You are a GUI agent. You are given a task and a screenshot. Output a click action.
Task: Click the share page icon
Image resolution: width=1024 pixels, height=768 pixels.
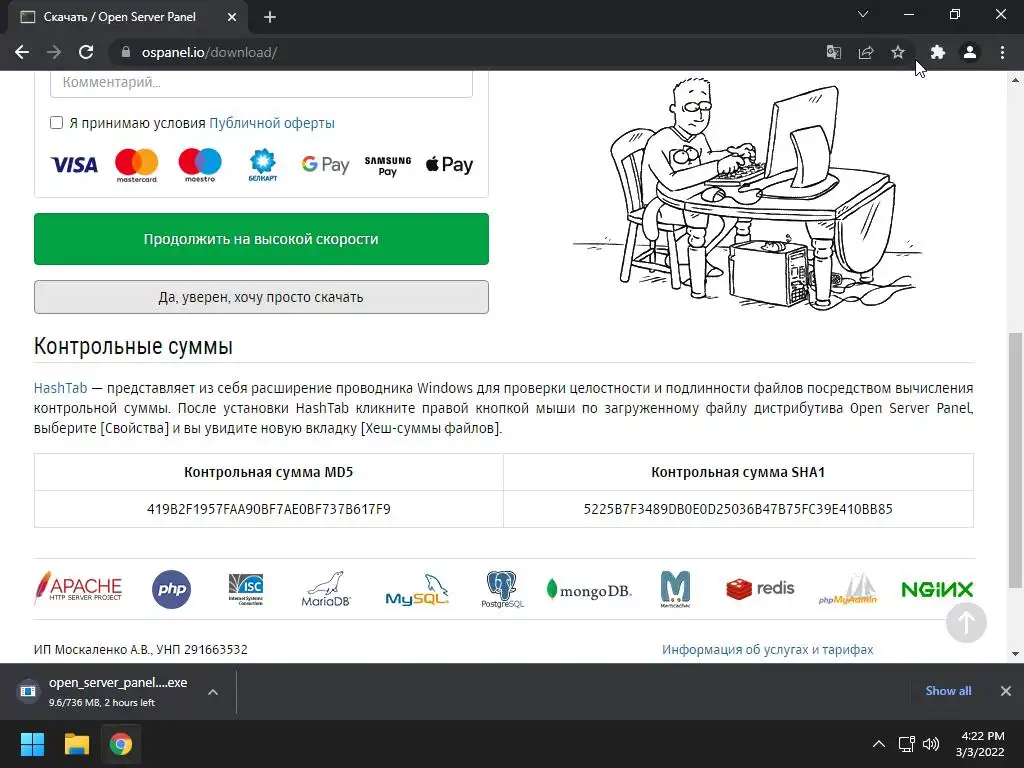866,52
